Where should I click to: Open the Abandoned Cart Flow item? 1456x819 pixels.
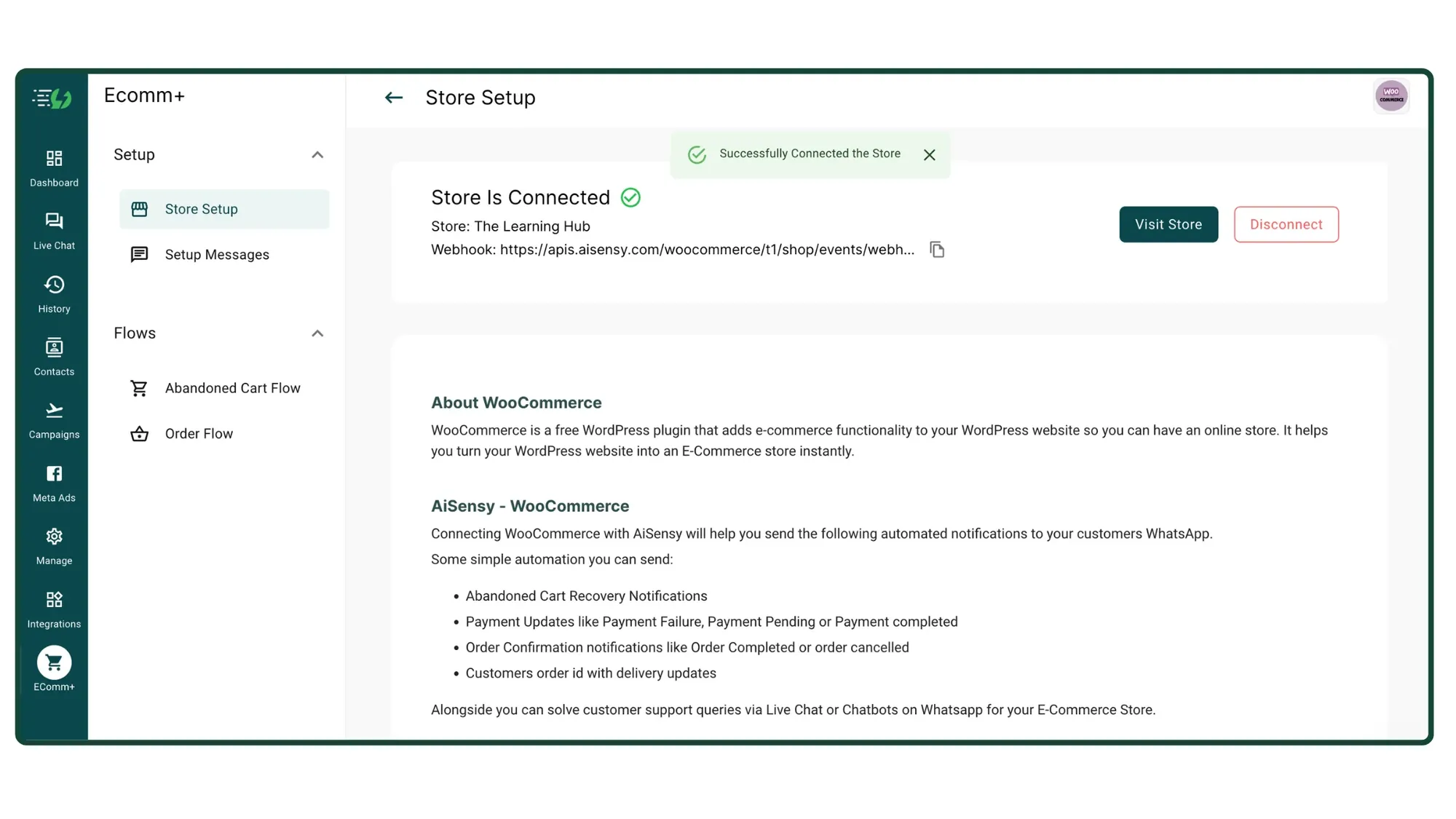(x=232, y=388)
